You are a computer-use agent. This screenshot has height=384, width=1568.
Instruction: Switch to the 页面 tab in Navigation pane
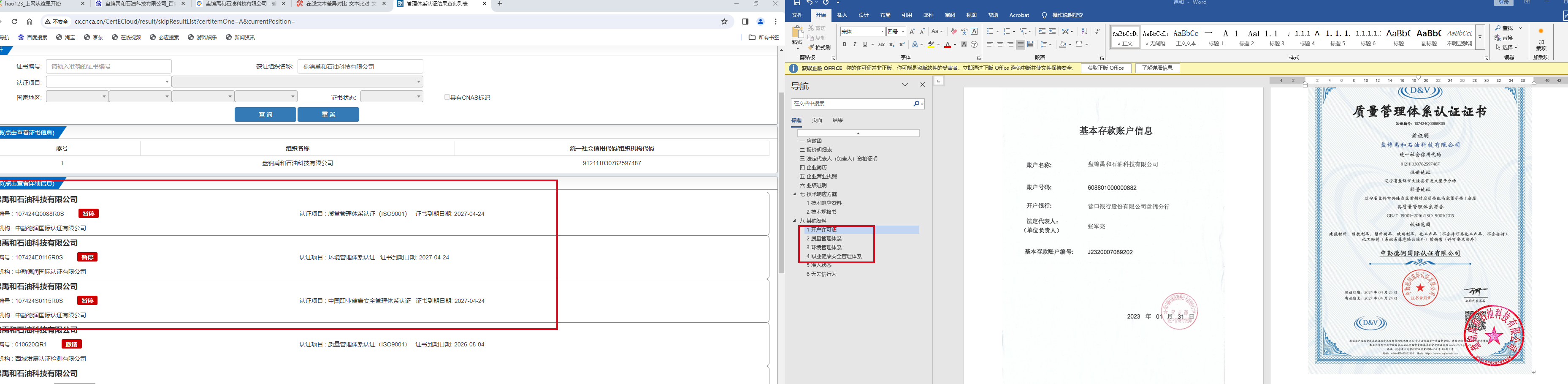tap(817, 121)
